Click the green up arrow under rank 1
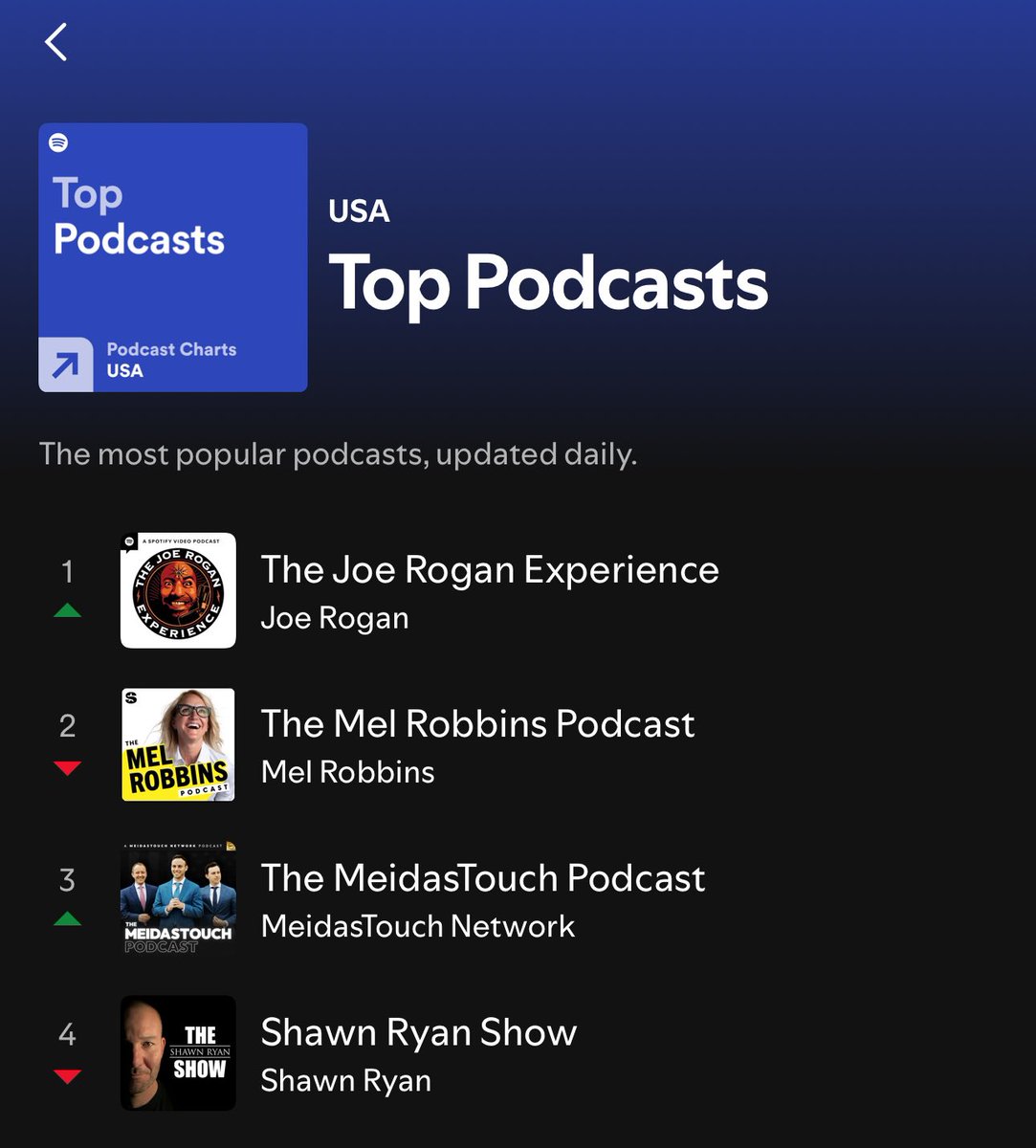 (67, 610)
